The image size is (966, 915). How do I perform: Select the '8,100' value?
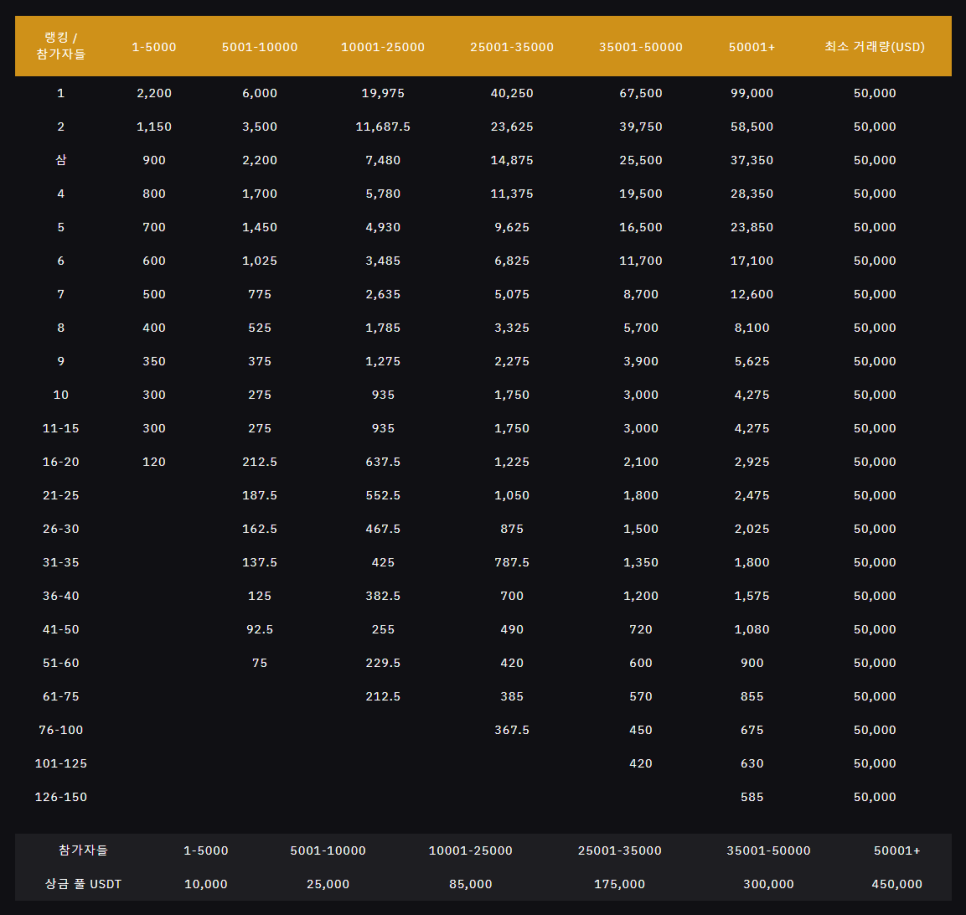tap(752, 328)
